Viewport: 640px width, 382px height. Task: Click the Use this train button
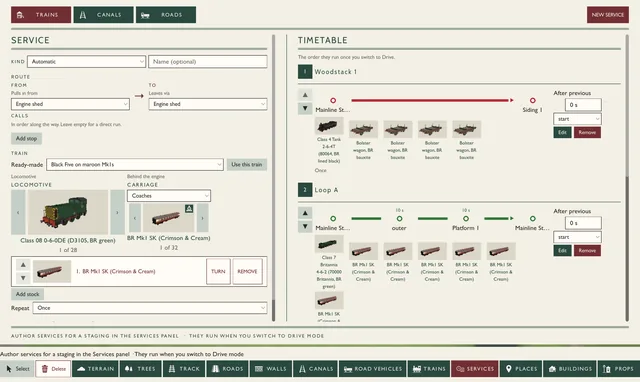point(247,164)
